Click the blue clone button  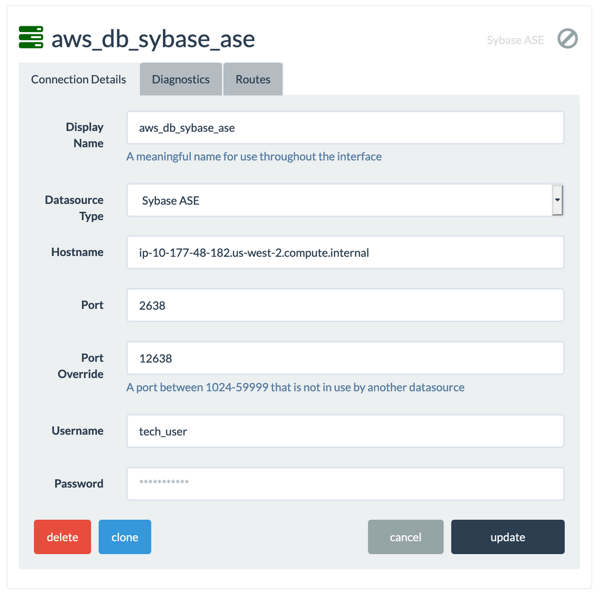(x=125, y=537)
